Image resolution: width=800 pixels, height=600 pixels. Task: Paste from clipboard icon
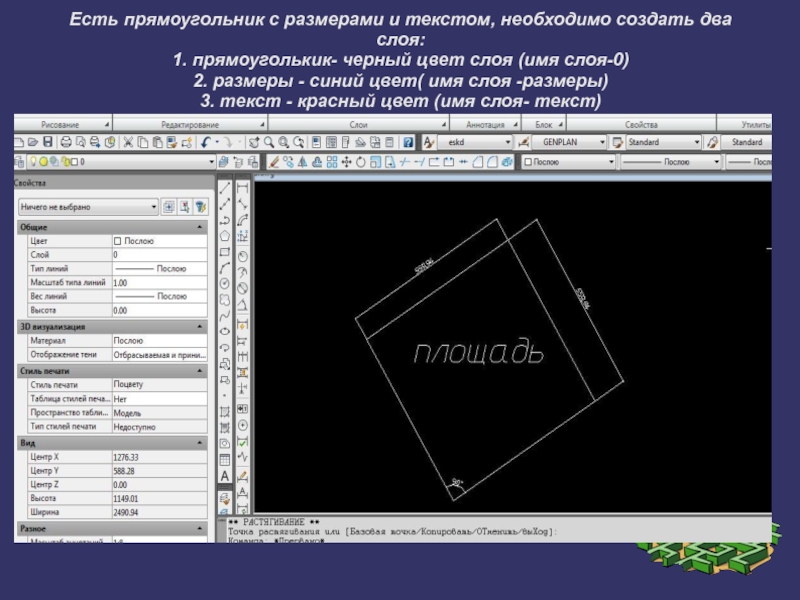(158, 142)
